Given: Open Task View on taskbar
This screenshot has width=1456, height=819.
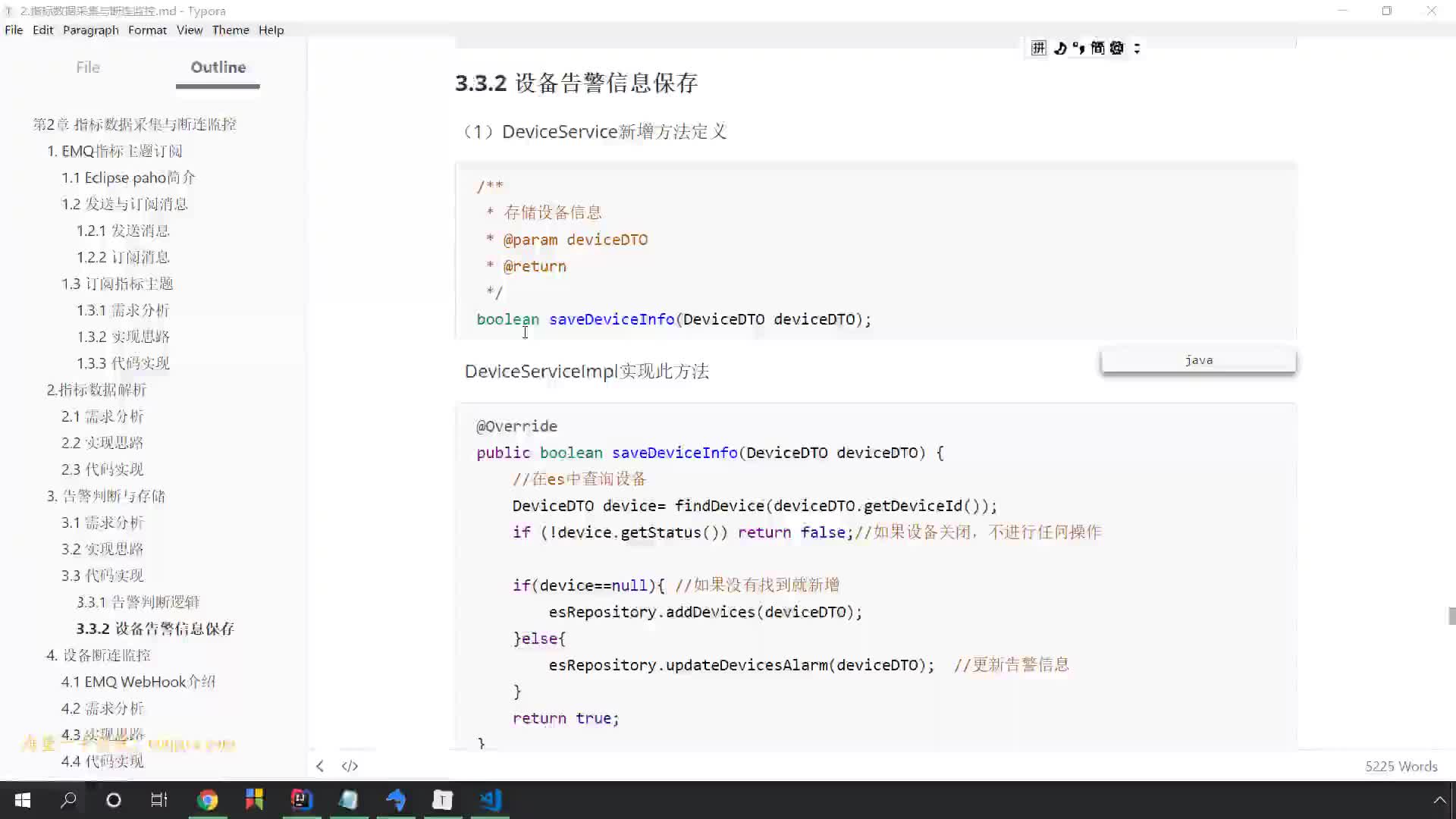Looking at the screenshot, I should click(x=159, y=800).
